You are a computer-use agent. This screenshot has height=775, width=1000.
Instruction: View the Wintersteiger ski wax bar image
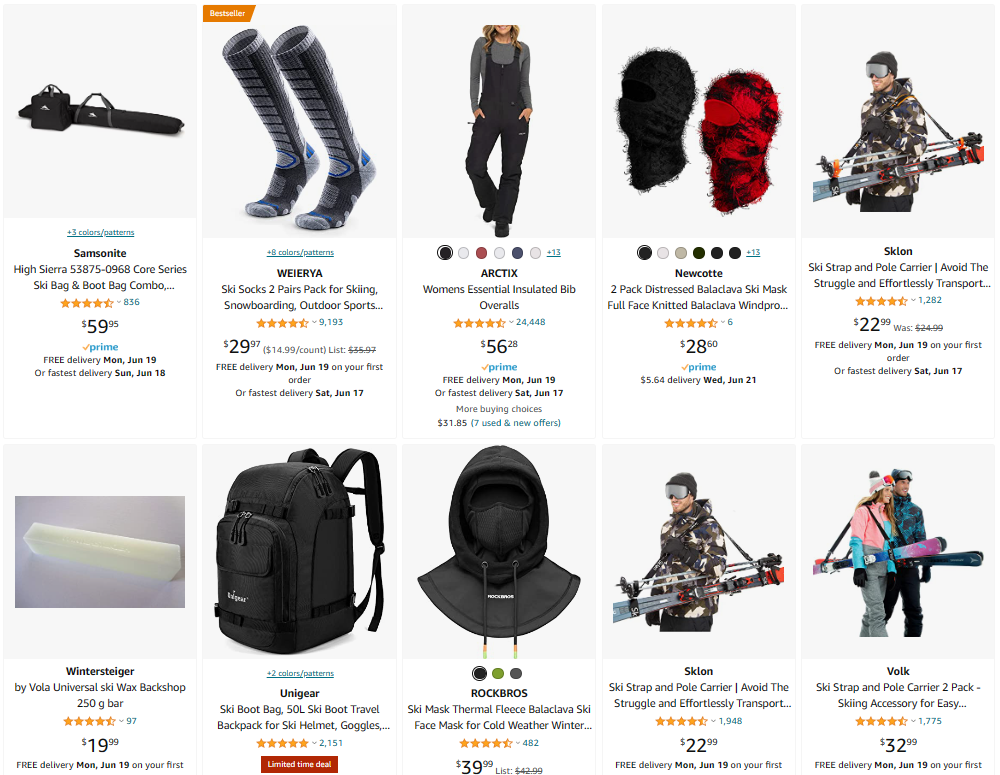(100, 552)
